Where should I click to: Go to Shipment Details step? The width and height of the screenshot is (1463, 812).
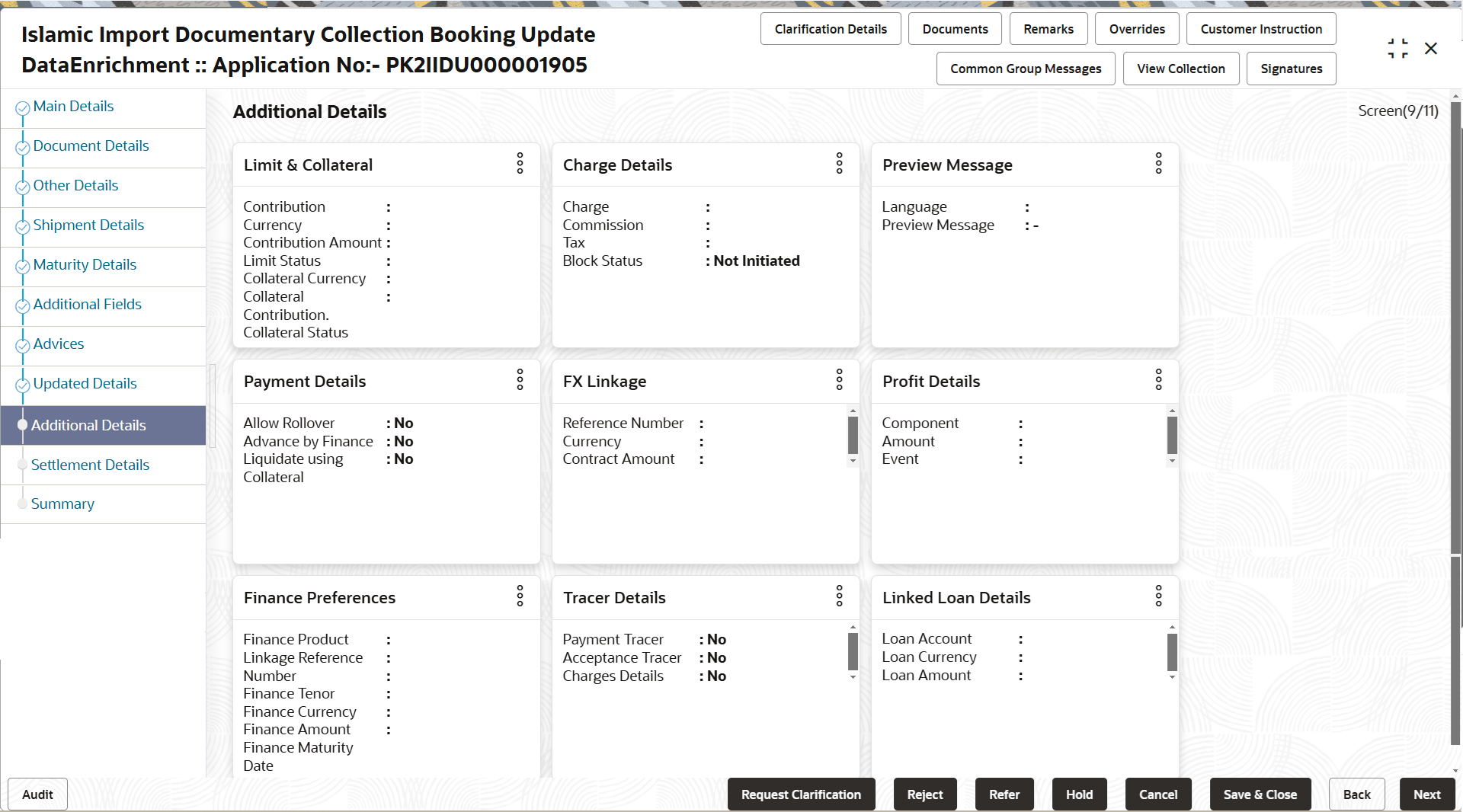tap(88, 225)
